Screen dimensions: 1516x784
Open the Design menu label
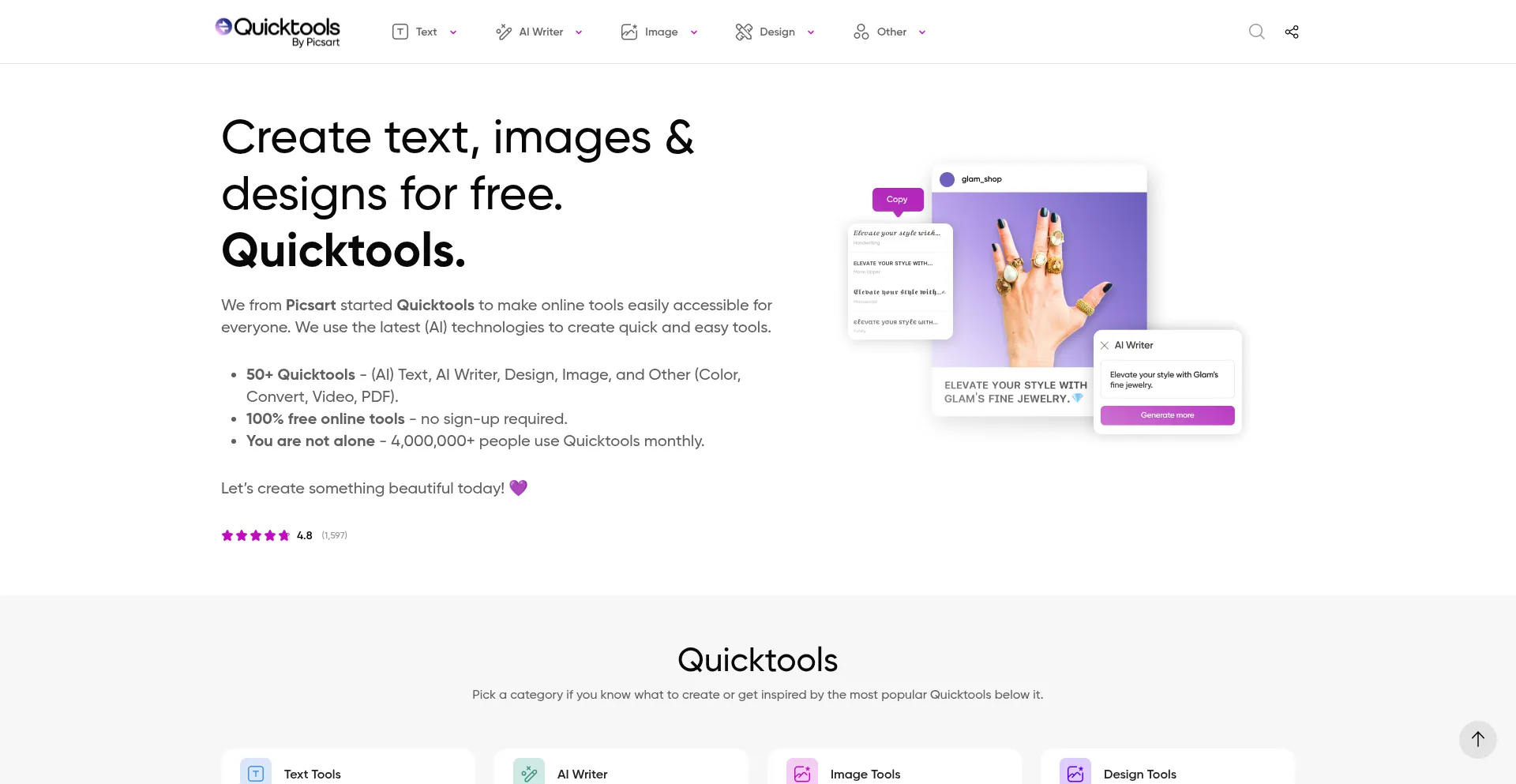[777, 32]
